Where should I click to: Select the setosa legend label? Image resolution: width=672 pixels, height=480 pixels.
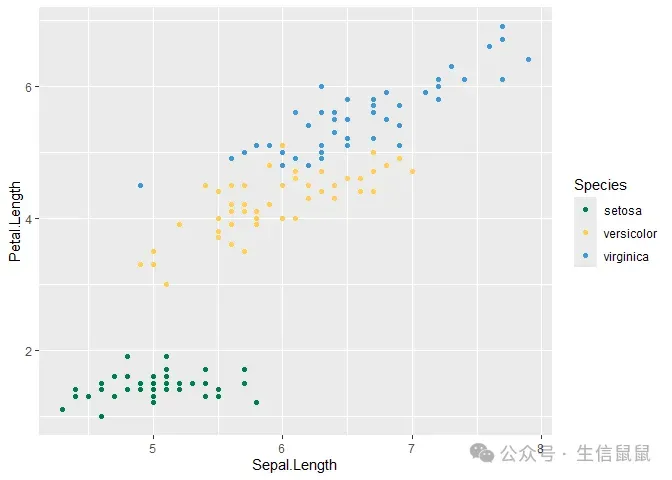(x=622, y=210)
